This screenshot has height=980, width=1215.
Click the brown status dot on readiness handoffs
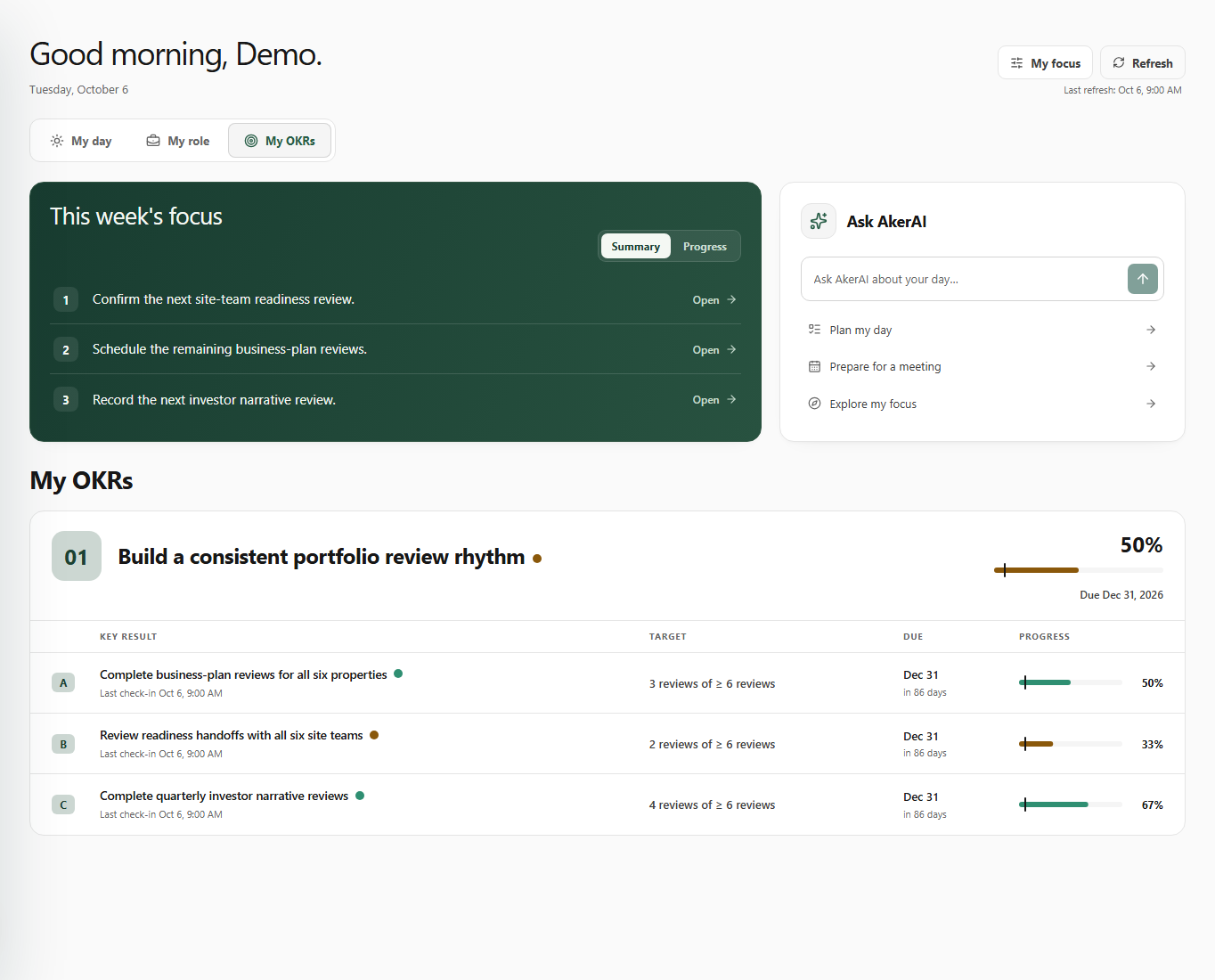374,735
